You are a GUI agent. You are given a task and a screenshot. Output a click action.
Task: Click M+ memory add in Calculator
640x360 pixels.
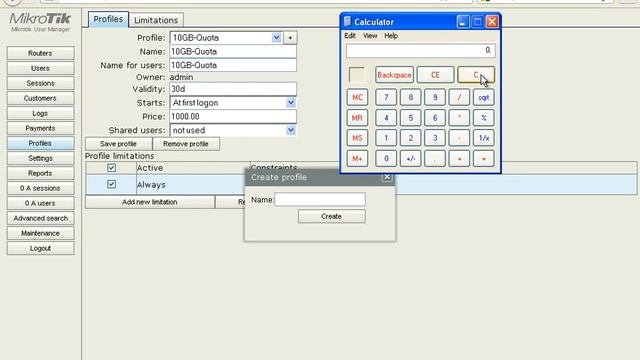coord(357,158)
